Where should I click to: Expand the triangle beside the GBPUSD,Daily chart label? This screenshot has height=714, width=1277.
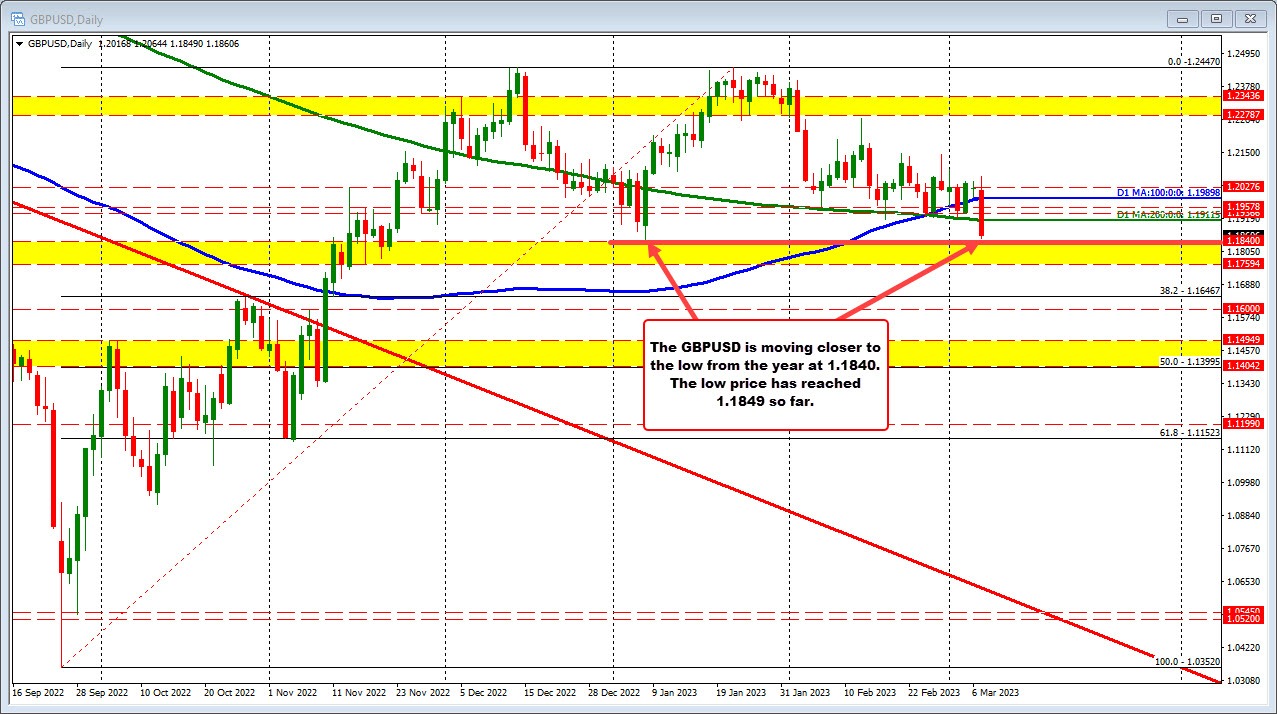(19, 44)
